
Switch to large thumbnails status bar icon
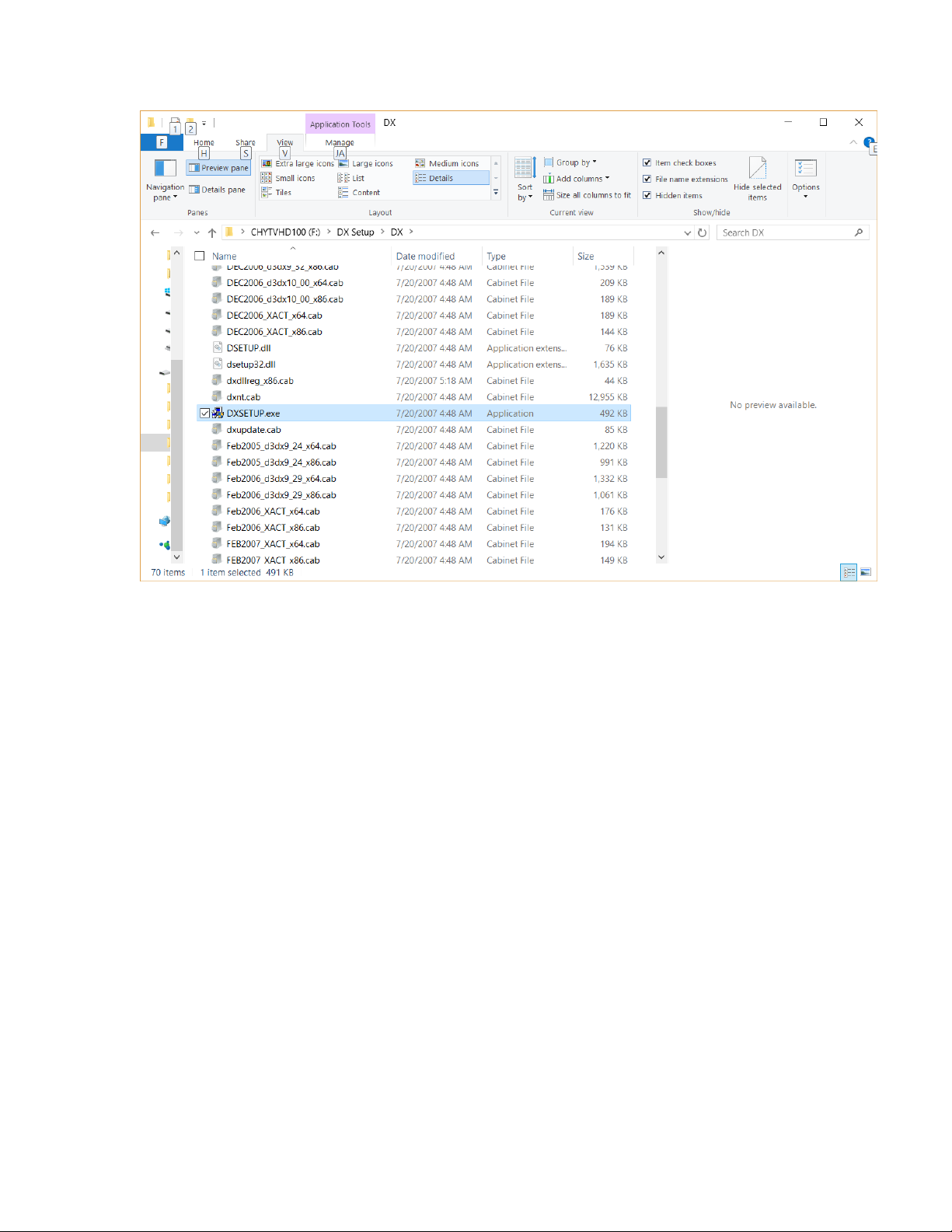[866, 572]
